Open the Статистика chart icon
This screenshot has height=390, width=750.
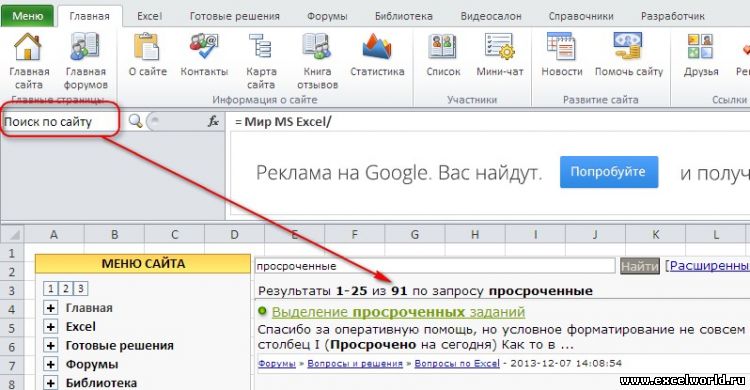click(x=377, y=47)
